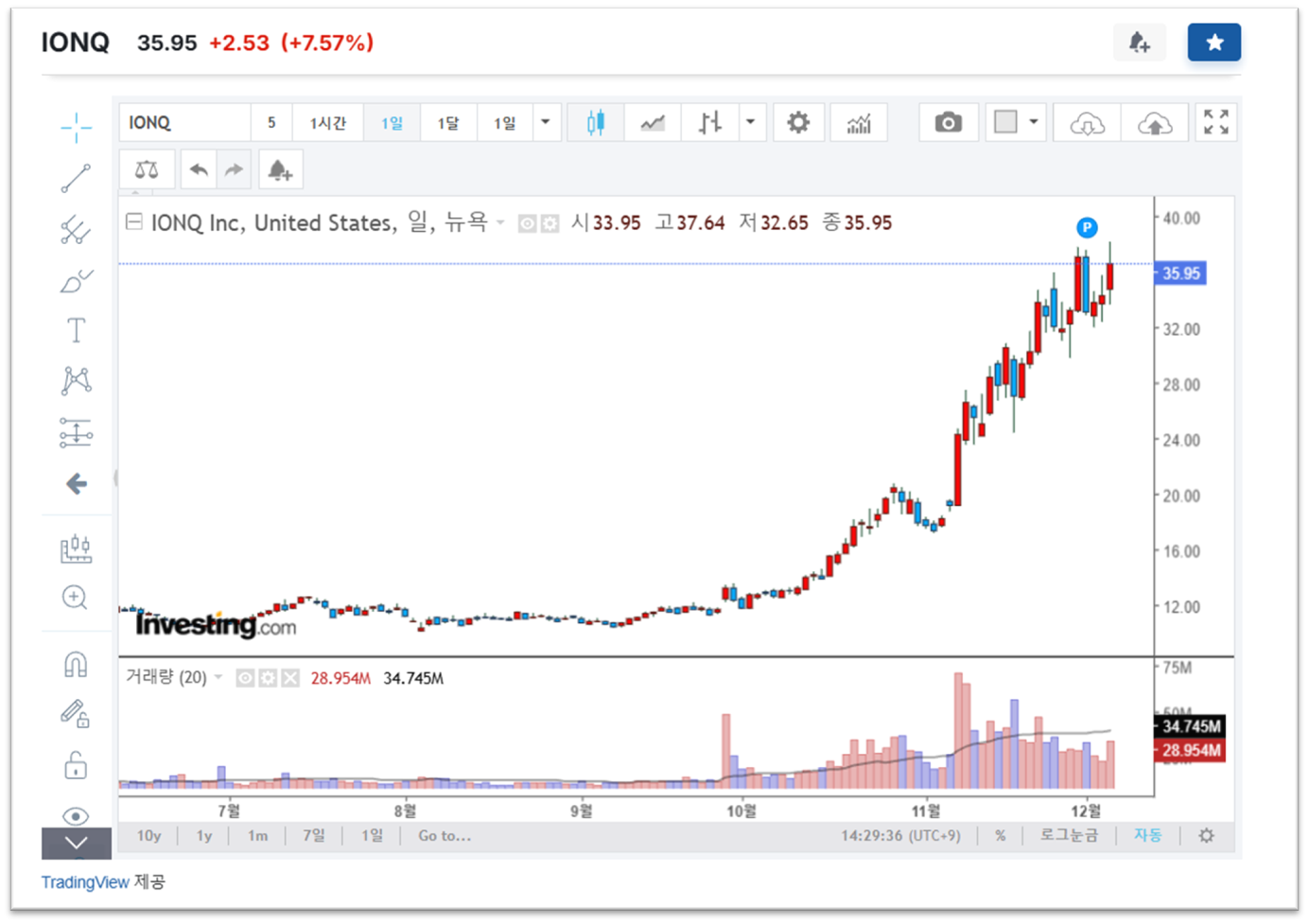Remove the volume indicator

point(290,678)
